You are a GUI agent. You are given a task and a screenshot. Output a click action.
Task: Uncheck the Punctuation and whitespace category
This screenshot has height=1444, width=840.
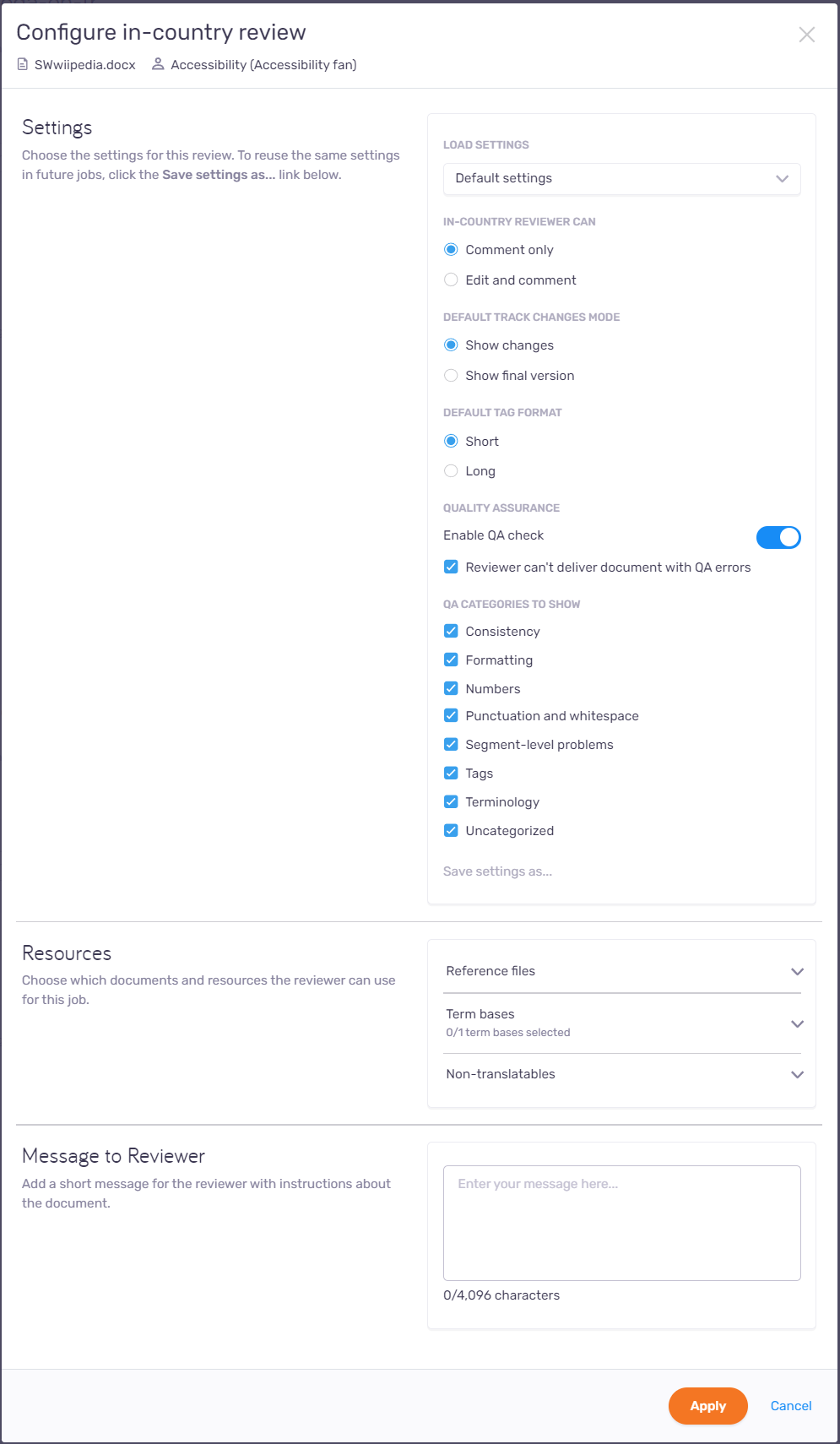point(451,716)
